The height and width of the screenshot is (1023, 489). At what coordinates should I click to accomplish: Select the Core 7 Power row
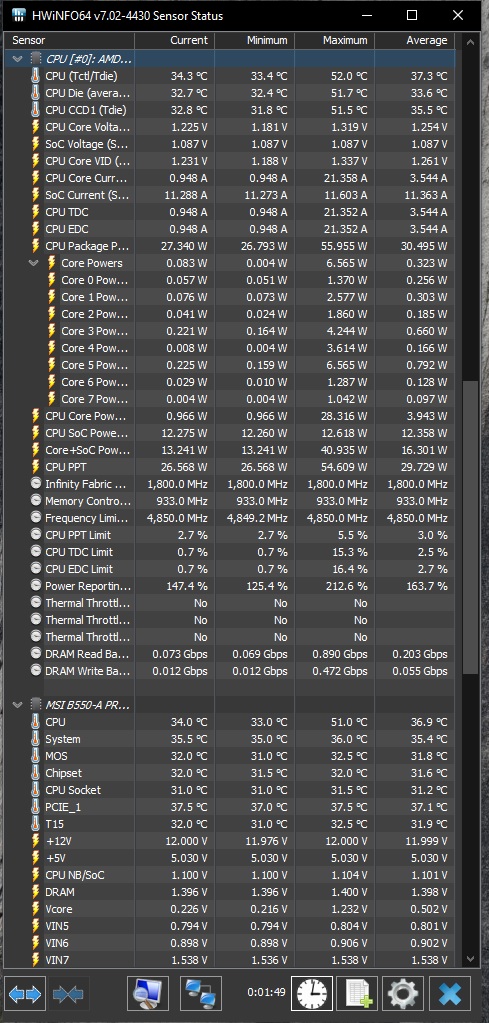[x=230, y=399]
